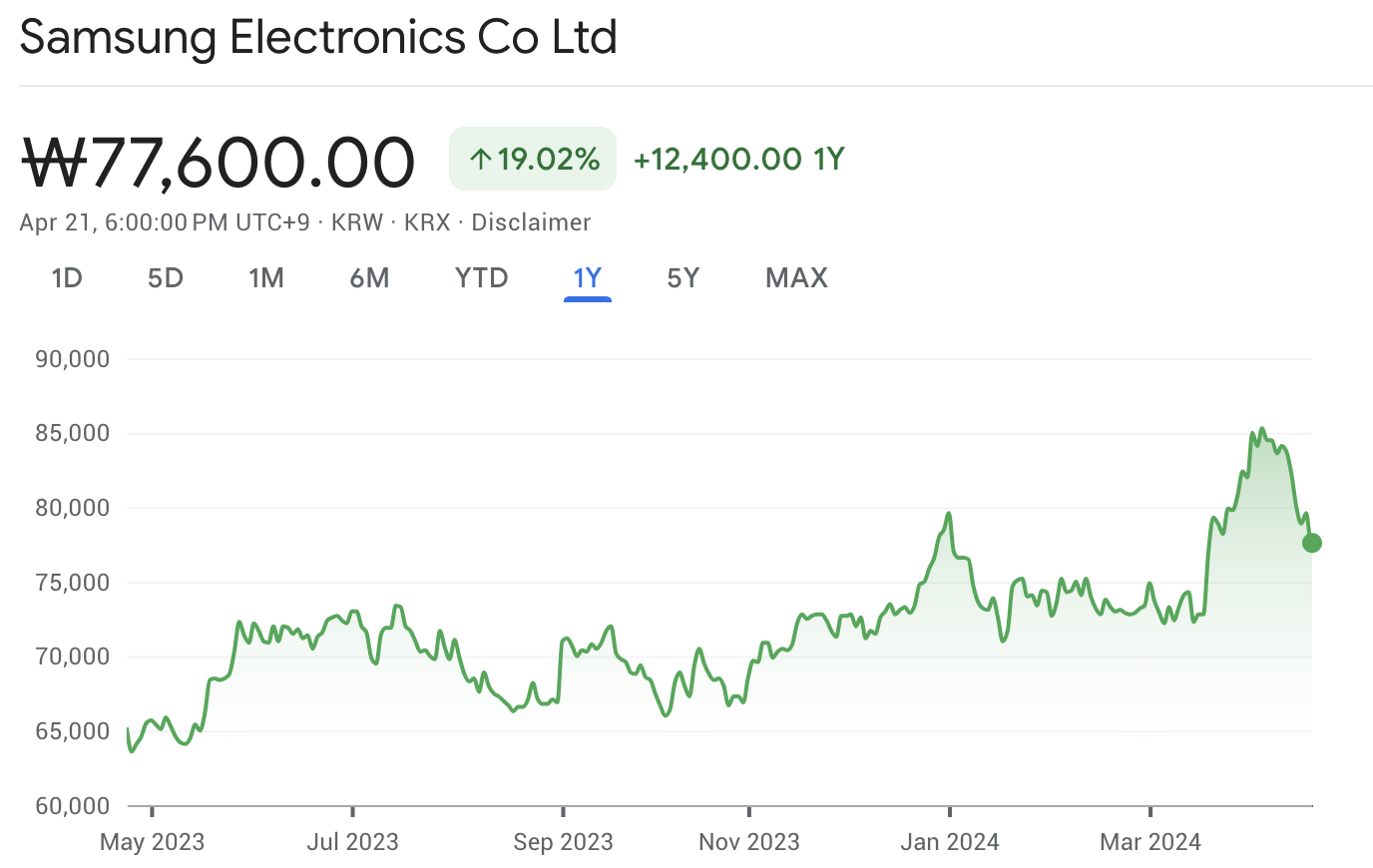Open the 6M time range
The height and width of the screenshot is (868, 1373).
point(369,278)
